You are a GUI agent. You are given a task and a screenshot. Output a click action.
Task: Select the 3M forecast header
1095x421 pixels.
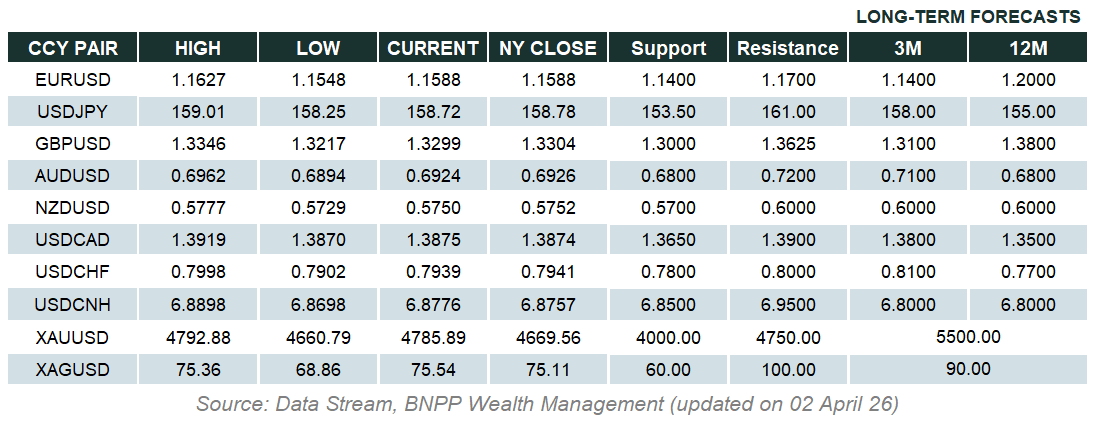(909, 48)
